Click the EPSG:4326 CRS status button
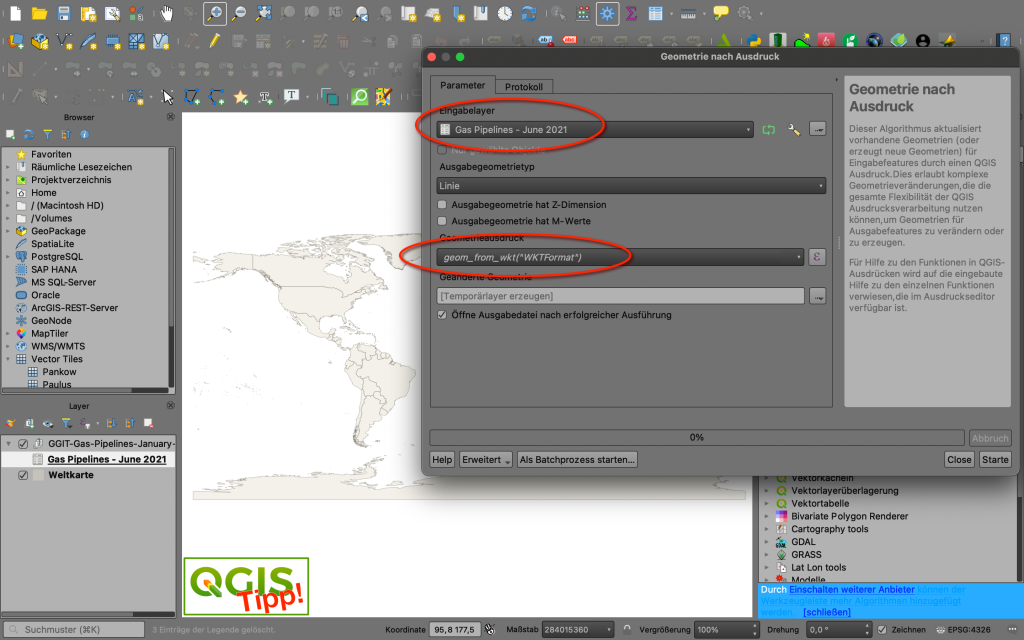 pos(963,630)
